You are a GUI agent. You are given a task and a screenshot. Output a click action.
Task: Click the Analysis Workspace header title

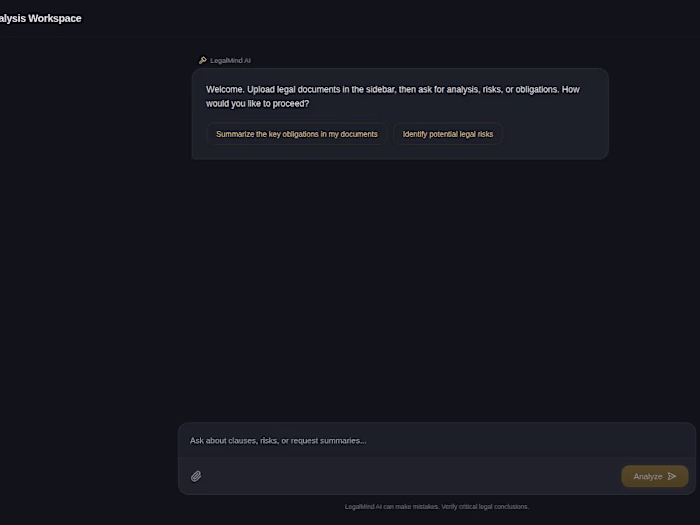click(x=41, y=18)
